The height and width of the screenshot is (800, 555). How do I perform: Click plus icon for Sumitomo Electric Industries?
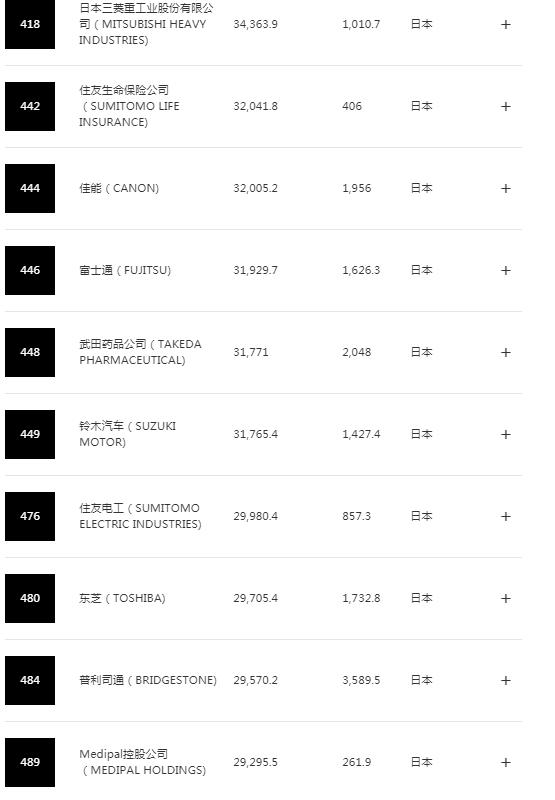[x=506, y=516]
